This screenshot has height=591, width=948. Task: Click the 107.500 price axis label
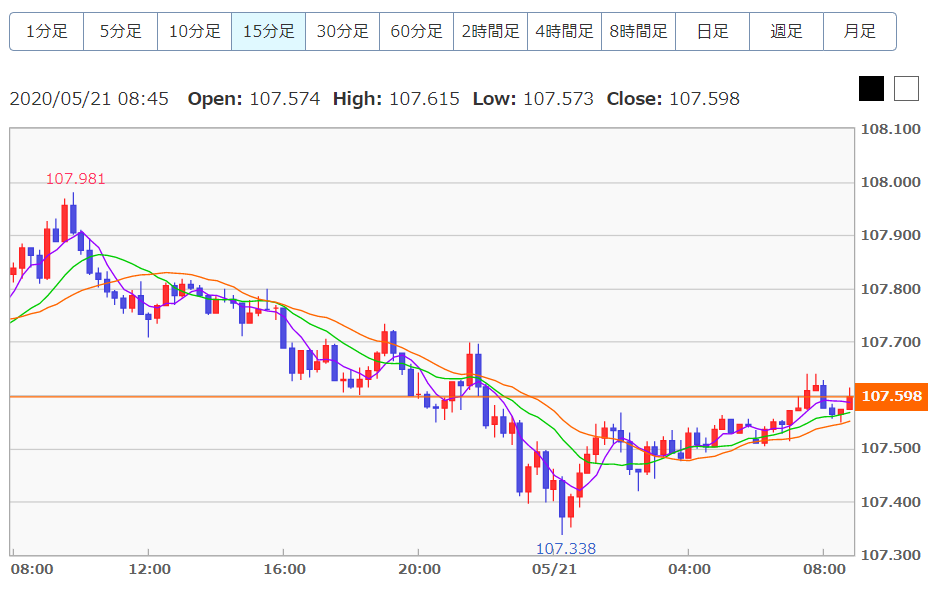pyautogui.click(x=891, y=448)
